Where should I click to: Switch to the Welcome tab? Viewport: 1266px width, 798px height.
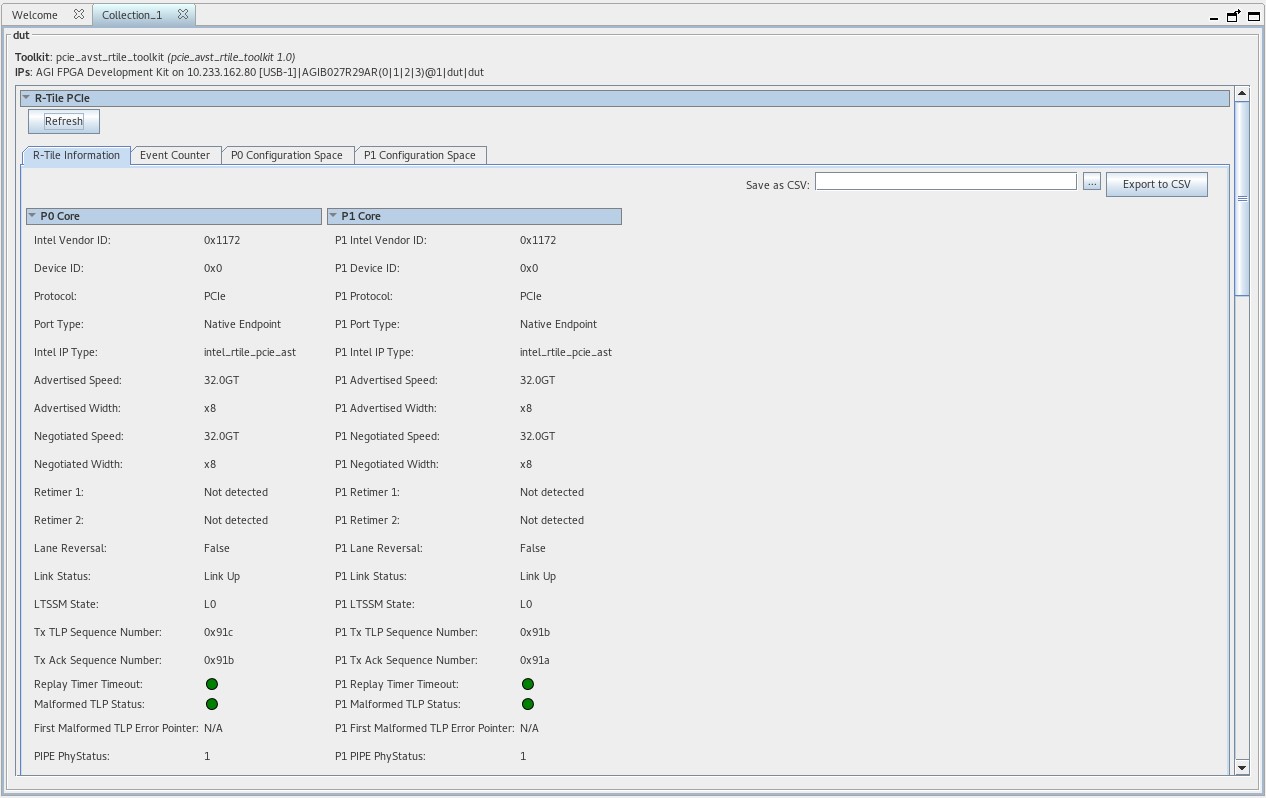[x=35, y=15]
